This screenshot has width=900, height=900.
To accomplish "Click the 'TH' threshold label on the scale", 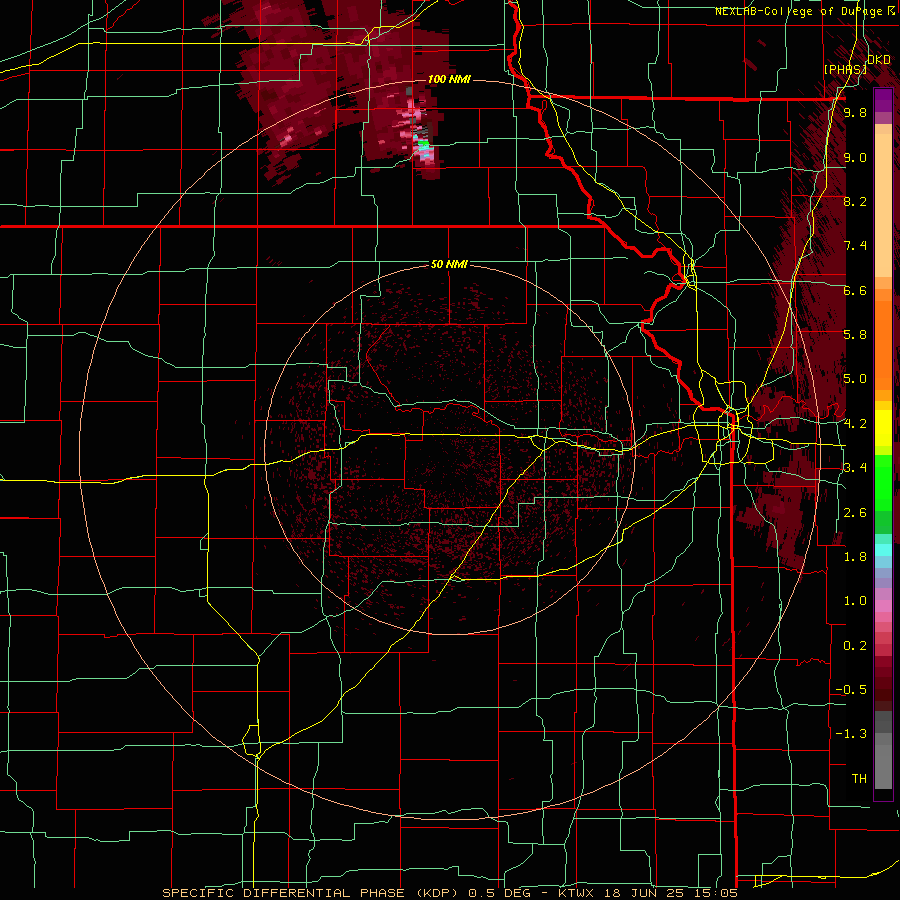I will (x=859, y=779).
